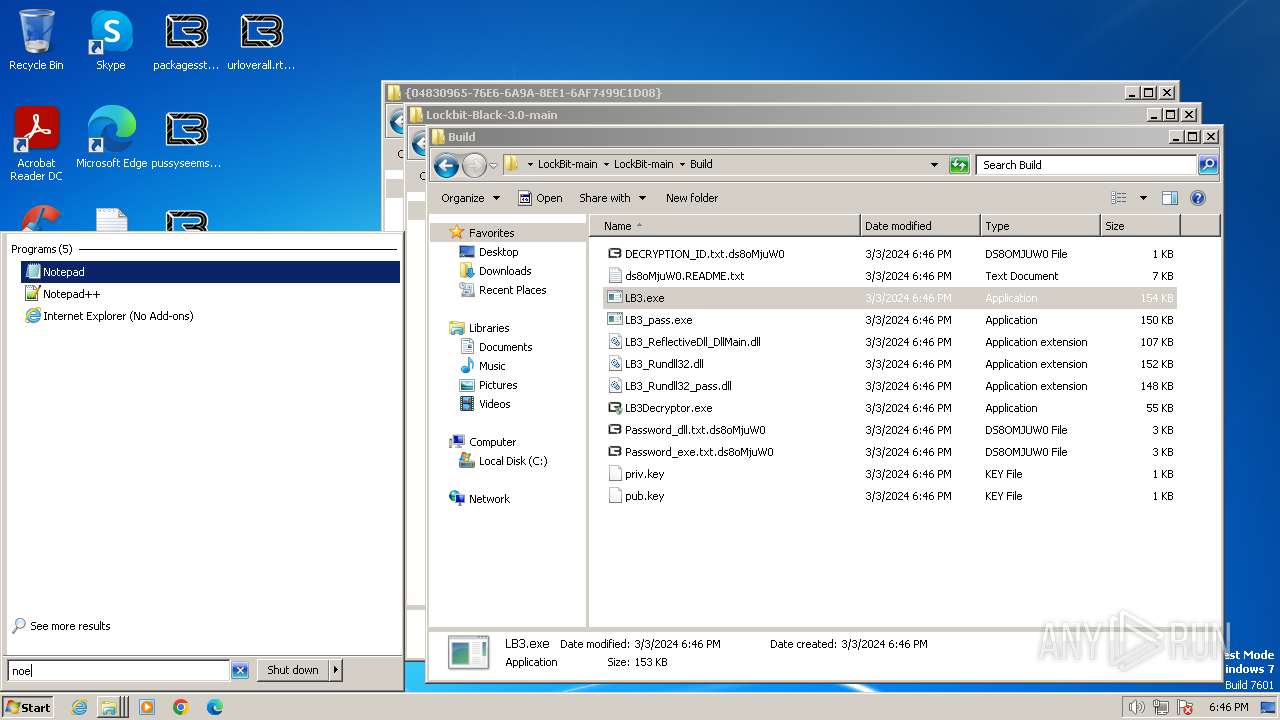Select Password_exe.txt.ds8oMjuW0 file
The height and width of the screenshot is (720, 1280).
[x=699, y=452]
